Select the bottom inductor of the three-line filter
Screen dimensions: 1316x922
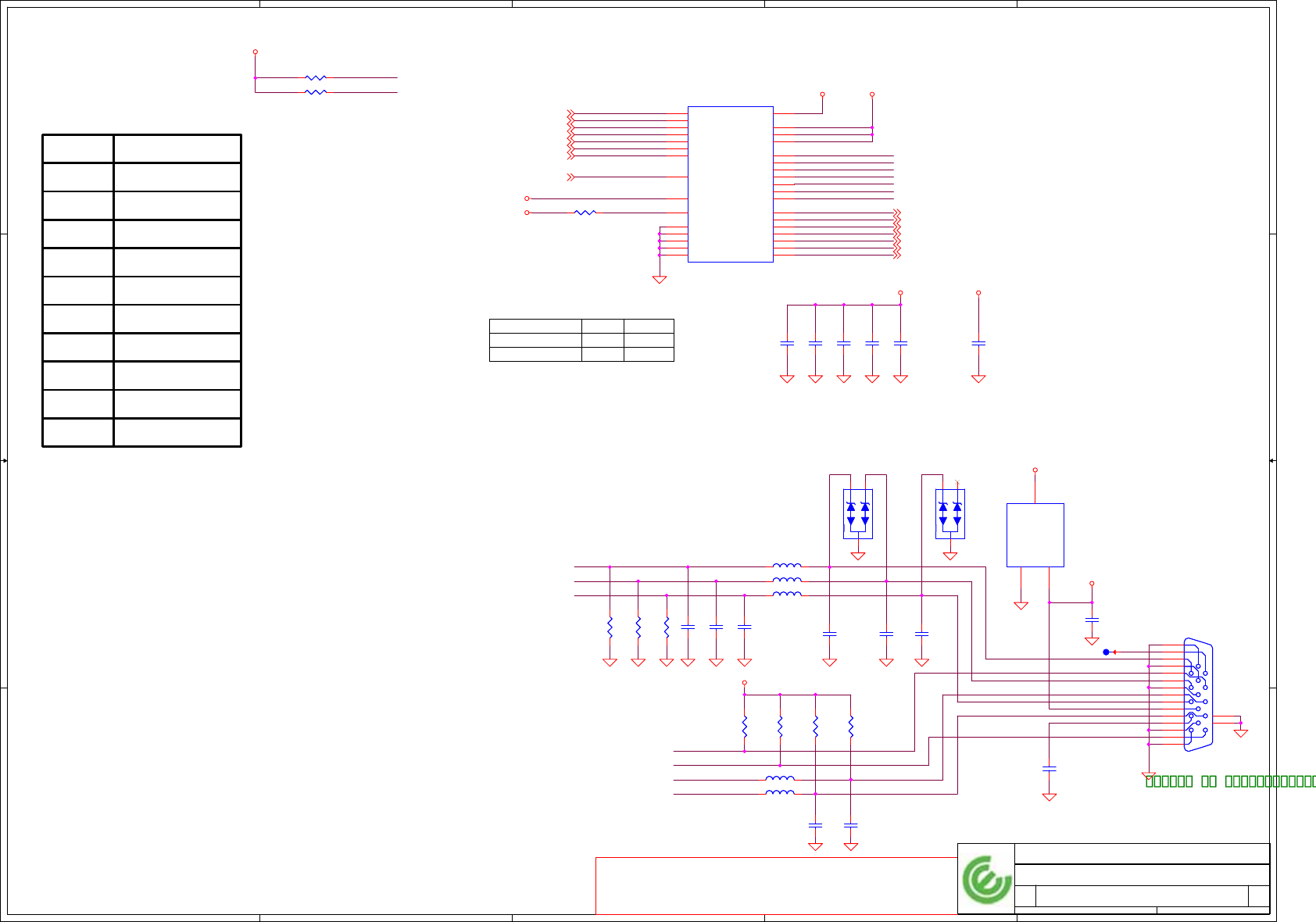tap(787, 594)
